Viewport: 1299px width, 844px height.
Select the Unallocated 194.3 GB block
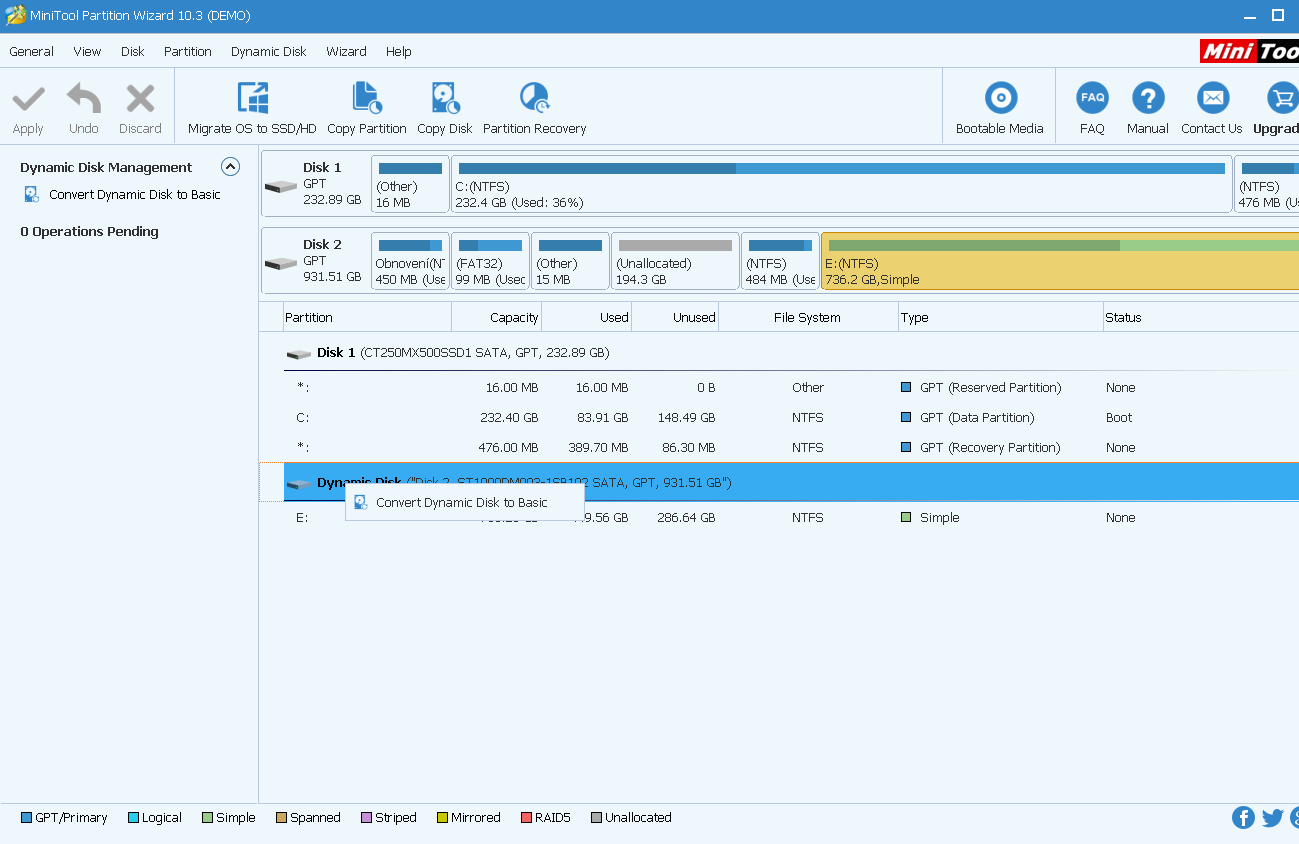[675, 262]
